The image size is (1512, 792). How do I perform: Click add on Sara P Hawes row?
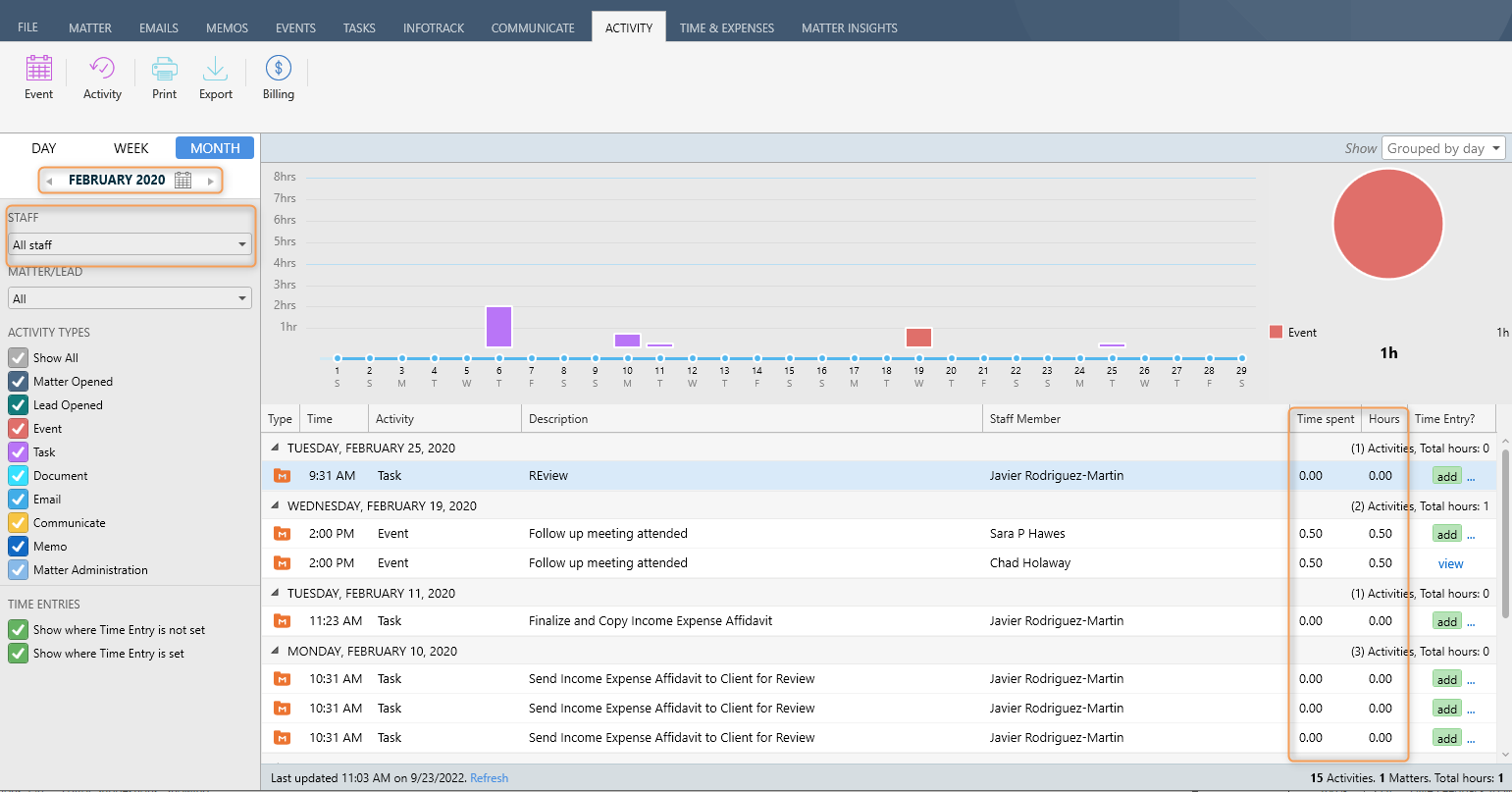pos(1447,535)
